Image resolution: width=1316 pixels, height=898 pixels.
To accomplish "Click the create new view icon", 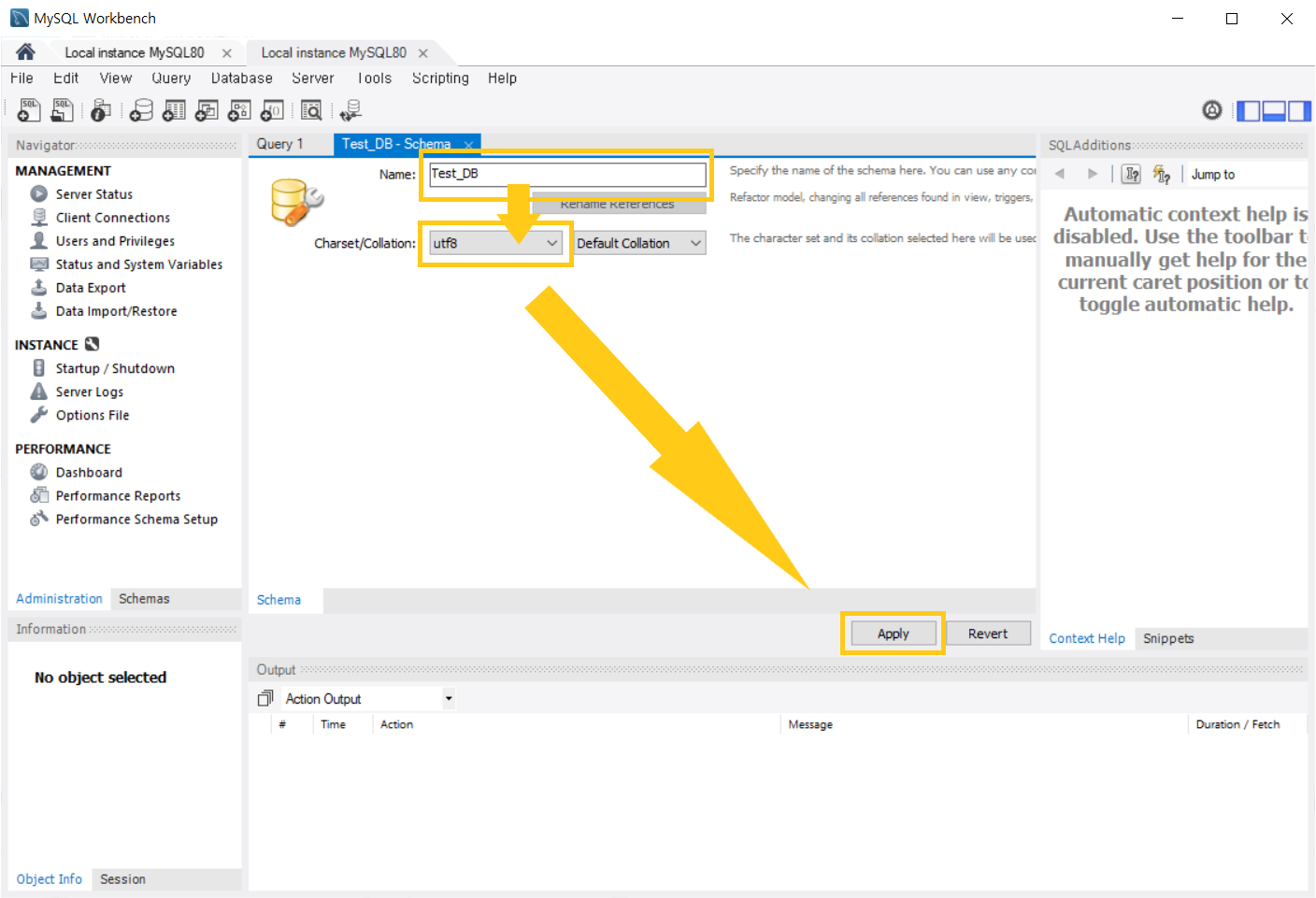I will (x=207, y=110).
